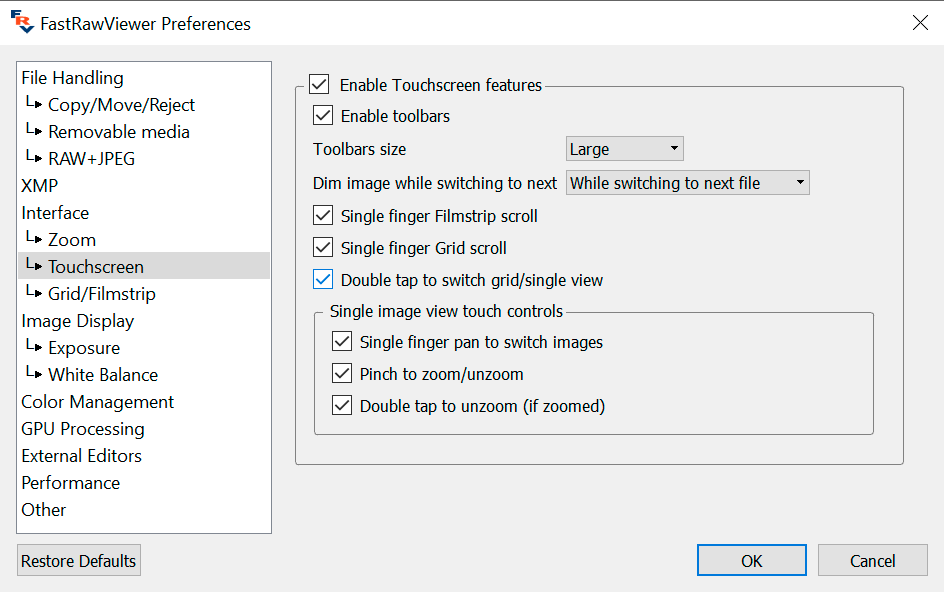
Task: Open the Copy/Move/Reject preferences page
Action: pos(121,105)
